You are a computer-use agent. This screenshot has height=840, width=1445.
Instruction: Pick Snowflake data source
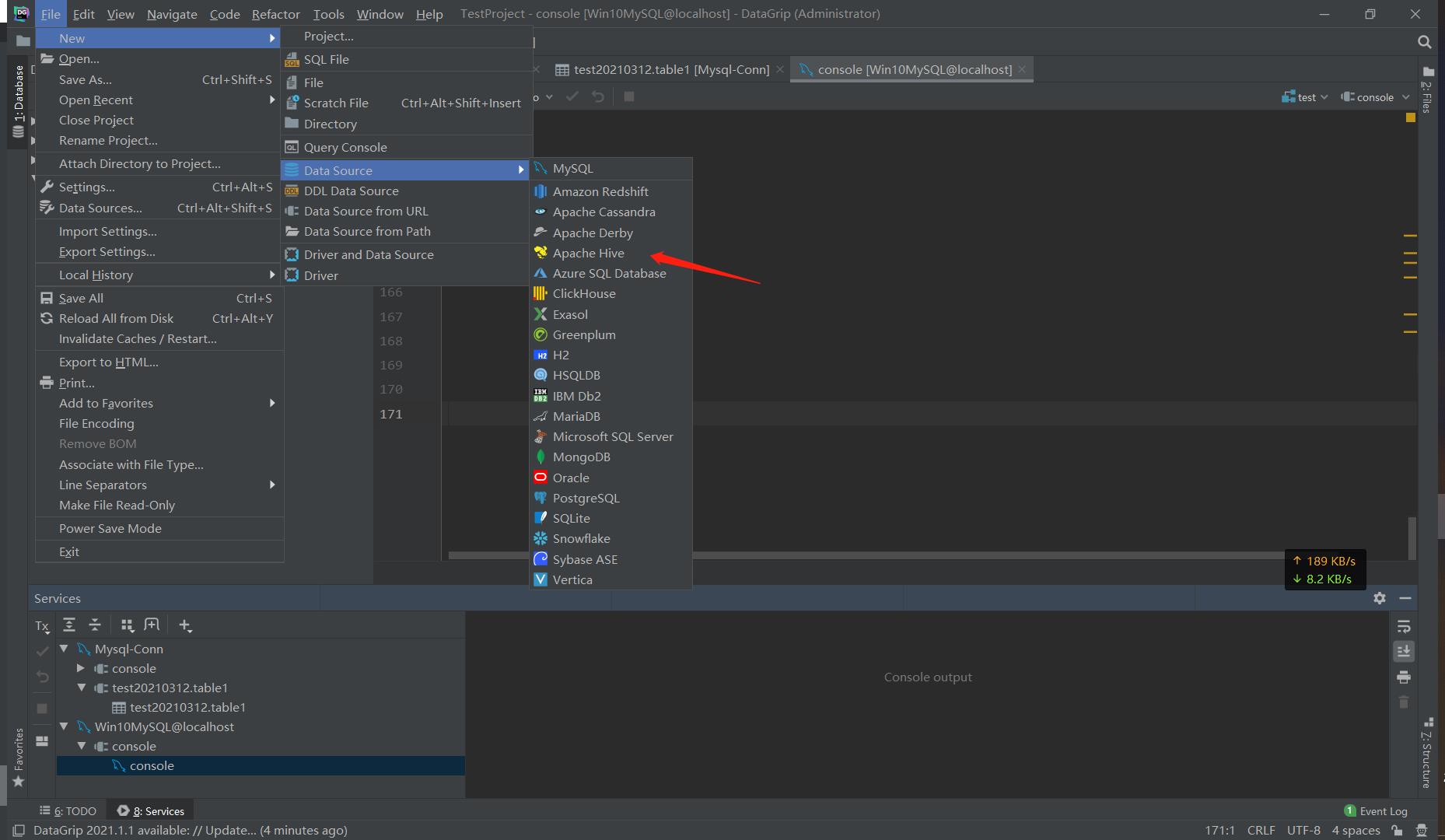[611, 538]
